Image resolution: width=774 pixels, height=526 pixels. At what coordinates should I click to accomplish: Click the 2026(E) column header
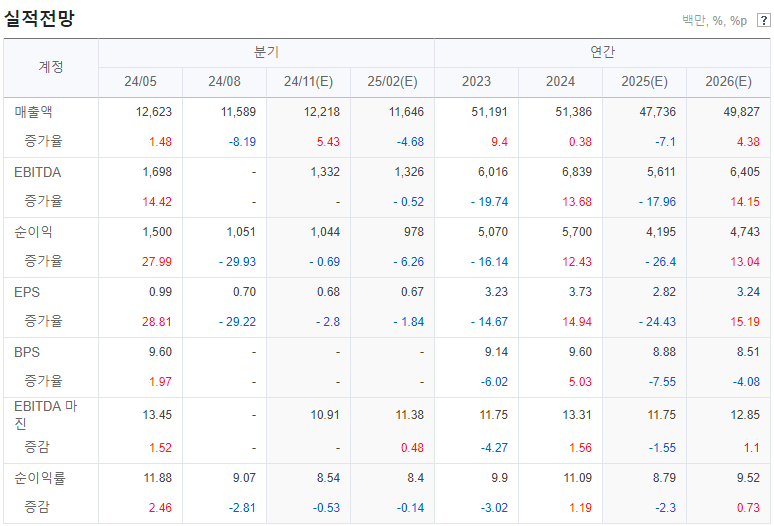pos(728,81)
